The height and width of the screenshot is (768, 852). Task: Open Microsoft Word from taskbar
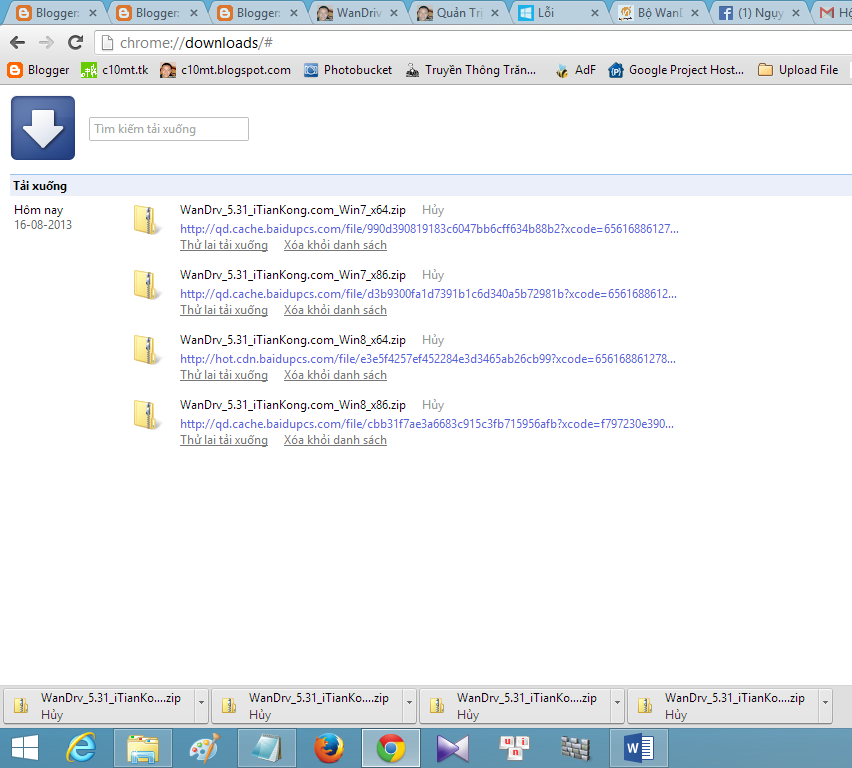click(x=639, y=748)
